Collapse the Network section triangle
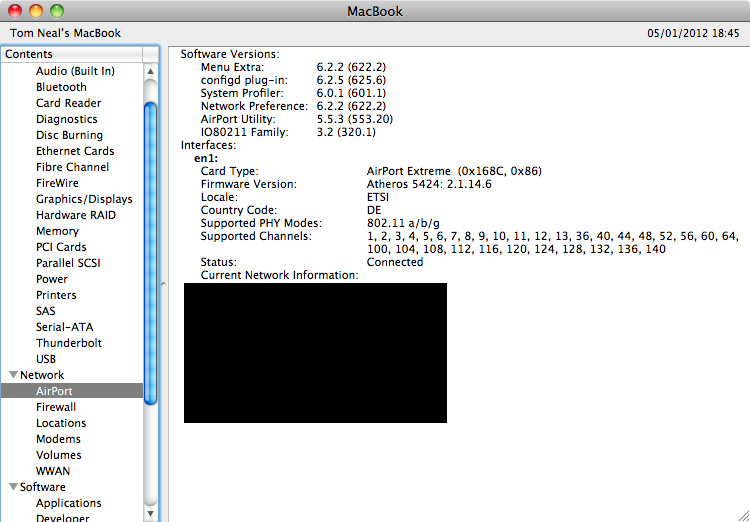Image resolution: width=750 pixels, height=522 pixels. (x=13, y=375)
